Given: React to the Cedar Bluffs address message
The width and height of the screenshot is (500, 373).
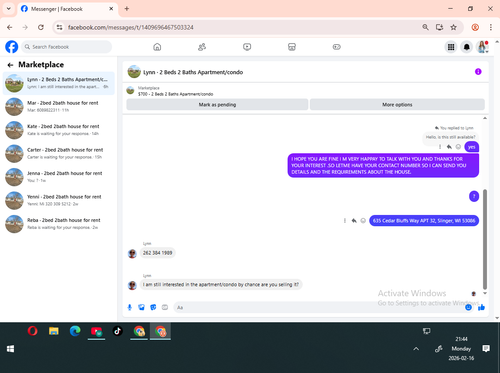Looking at the screenshot, I should [363, 221].
